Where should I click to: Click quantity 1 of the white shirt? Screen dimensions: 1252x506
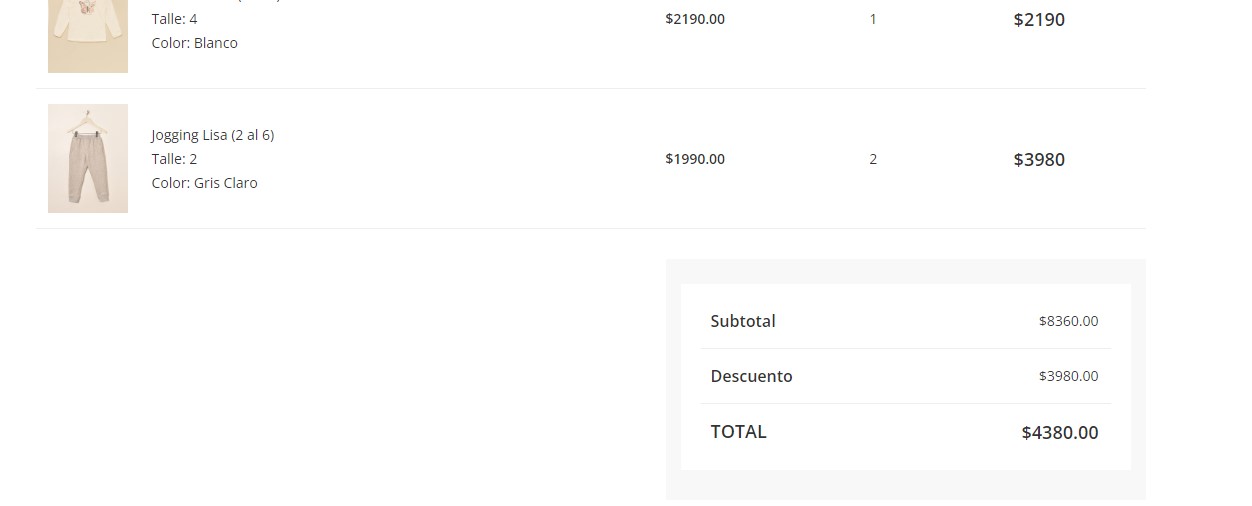pos(873,19)
